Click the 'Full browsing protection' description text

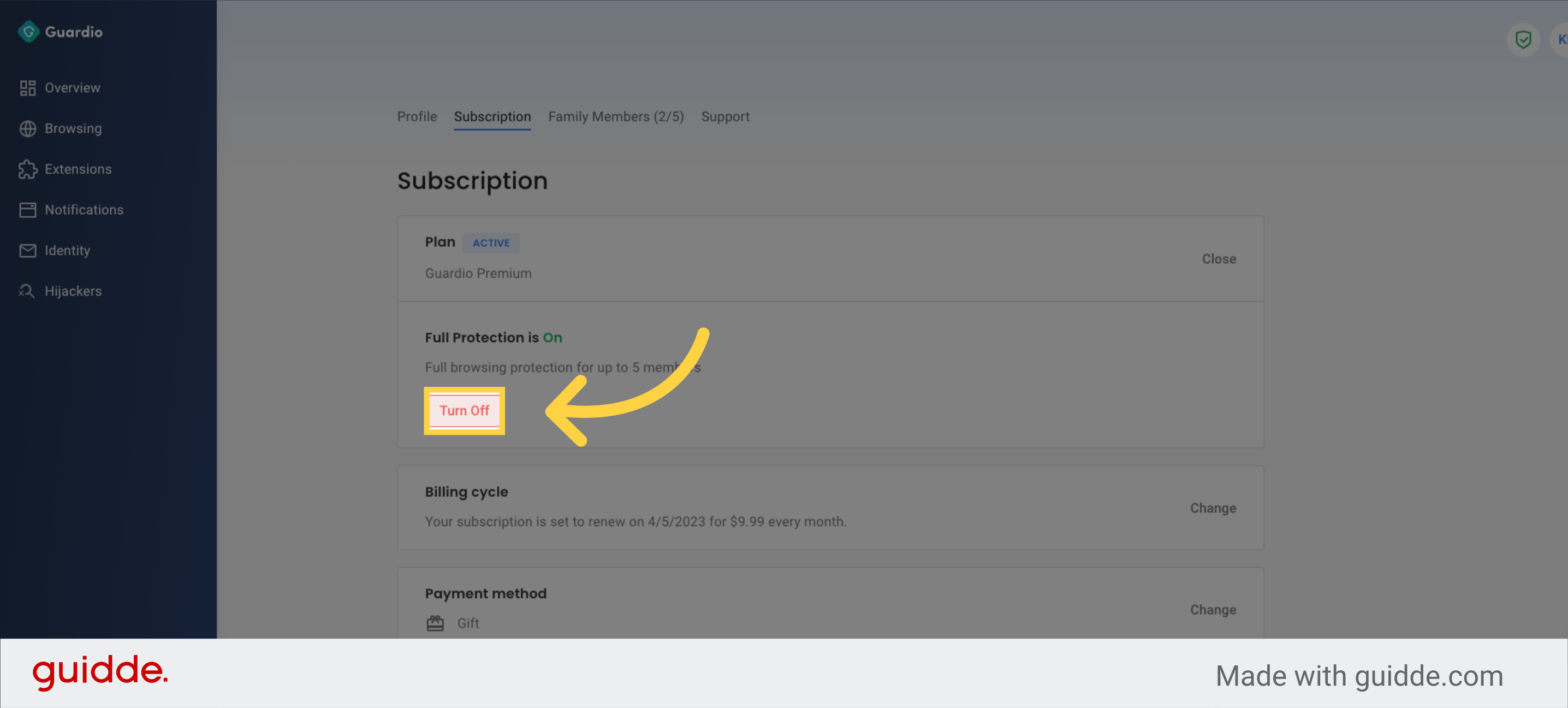pos(562,368)
